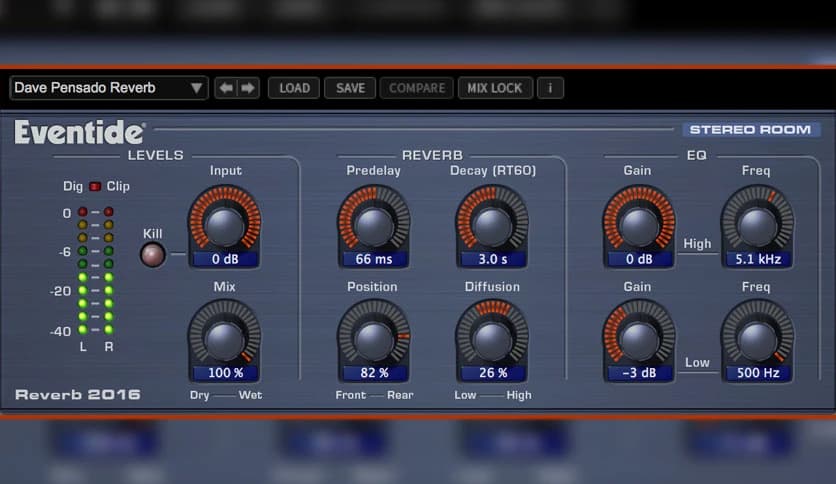Viewport: 836px width, 484px height.
Task: Click the STEREO ROOM label
Action: [751, 130]
